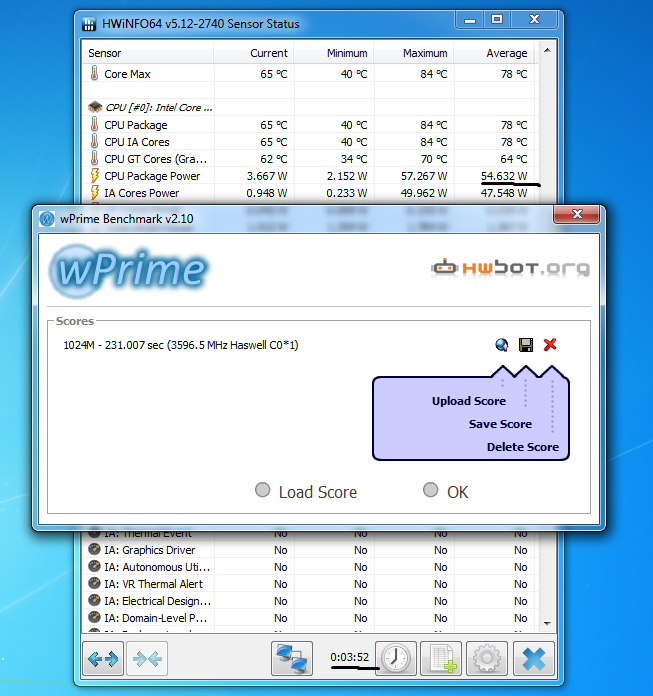Viewport: 653px width, 696px height.
Task: Click the scrollbar down arrow in HWiNFO
Action: point(547,624)
